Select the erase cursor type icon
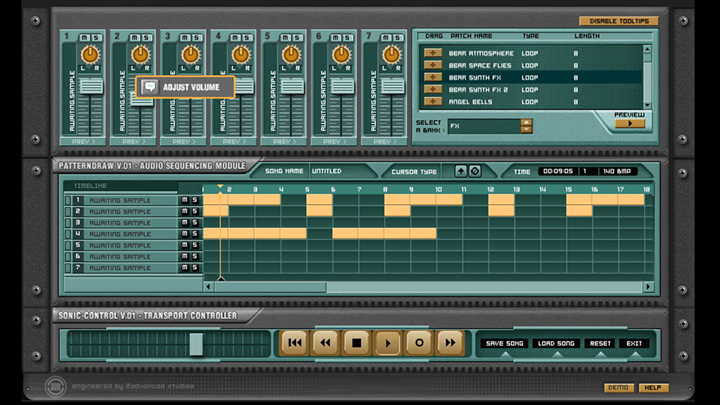This screenshot has height=405, width=720. click(x=475, y=171)
